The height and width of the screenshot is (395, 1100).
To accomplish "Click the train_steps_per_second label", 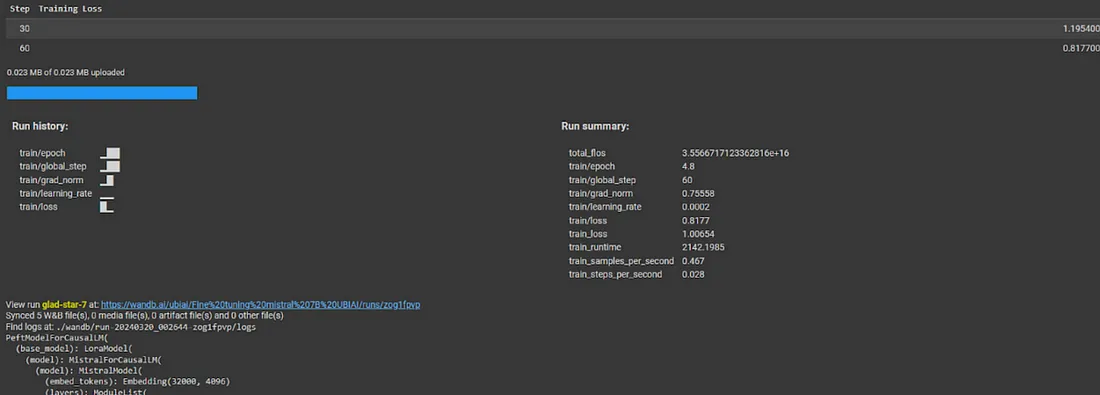I will pyautogui.click(x=615, y=274).
